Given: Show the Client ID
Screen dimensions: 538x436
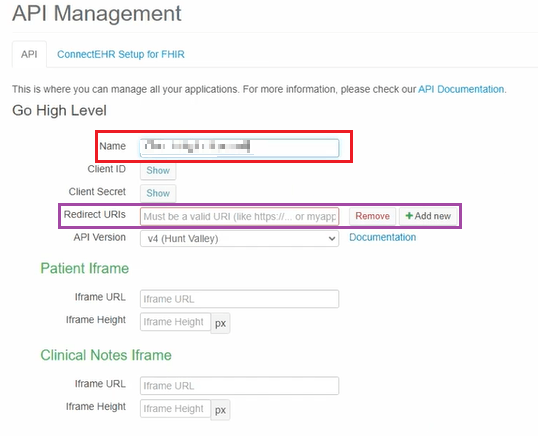Looking at the screenshot, I should (158, 170).
